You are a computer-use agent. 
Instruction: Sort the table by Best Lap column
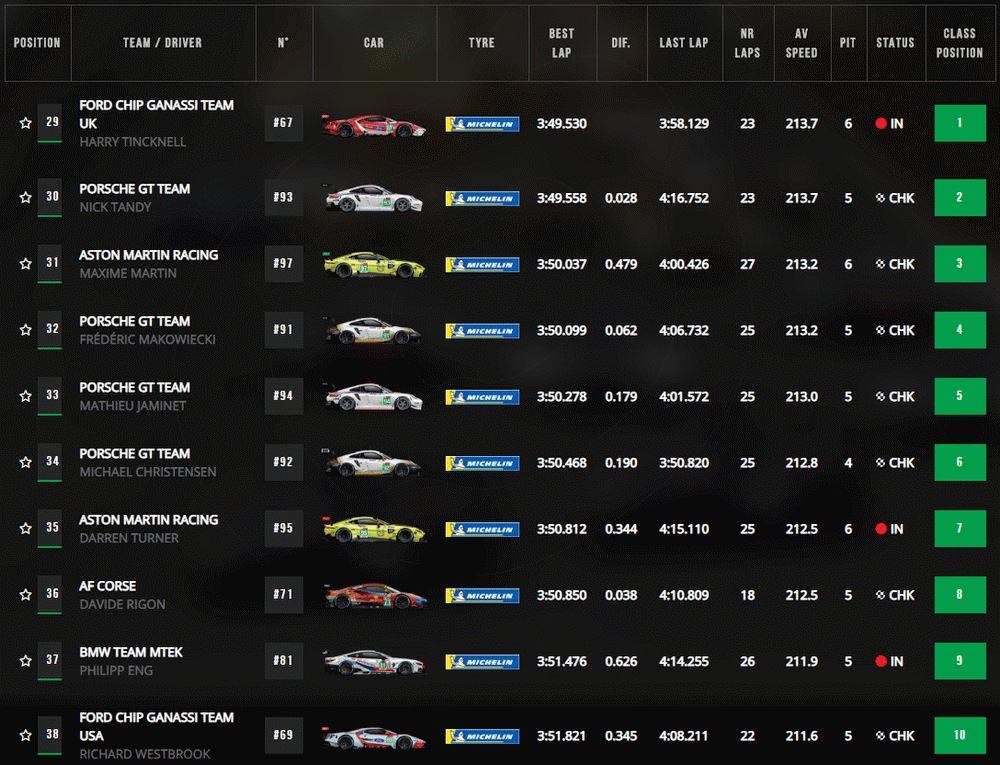pyautogui.click(x=561, y=43)
